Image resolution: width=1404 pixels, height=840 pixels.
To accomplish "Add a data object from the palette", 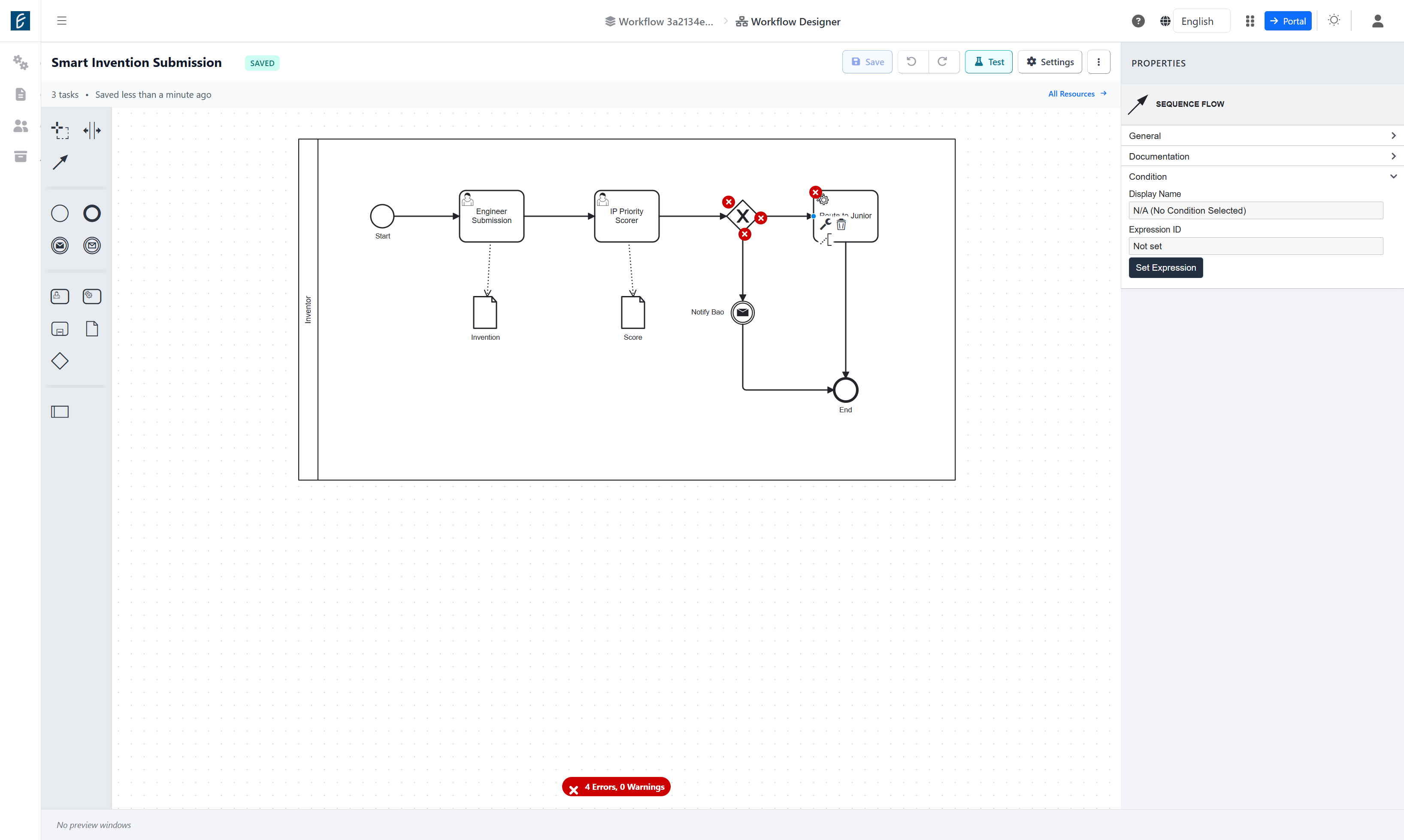I will pyautogui.click(x=92, y=329).
